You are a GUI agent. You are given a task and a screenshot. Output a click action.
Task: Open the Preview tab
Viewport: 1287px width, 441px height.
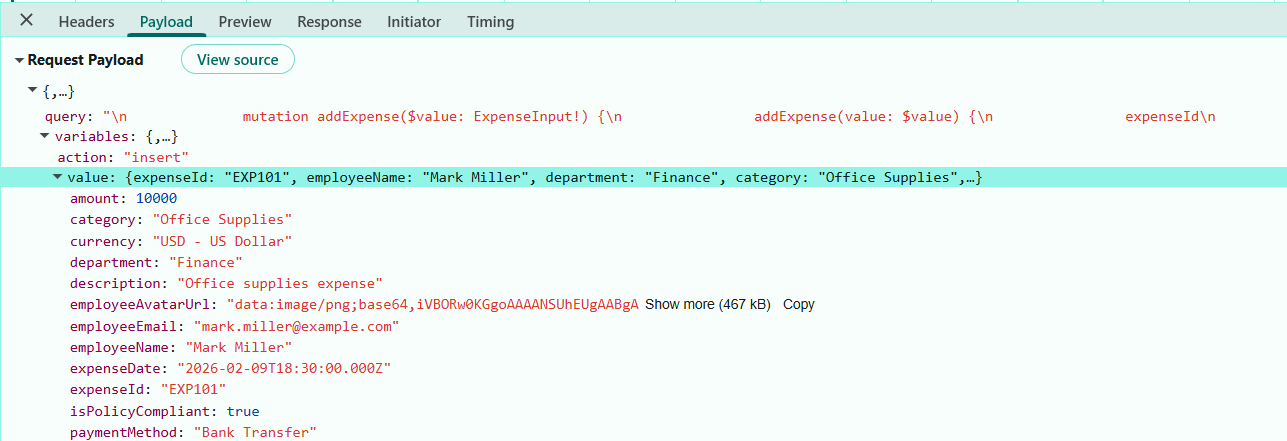[245, 21]
